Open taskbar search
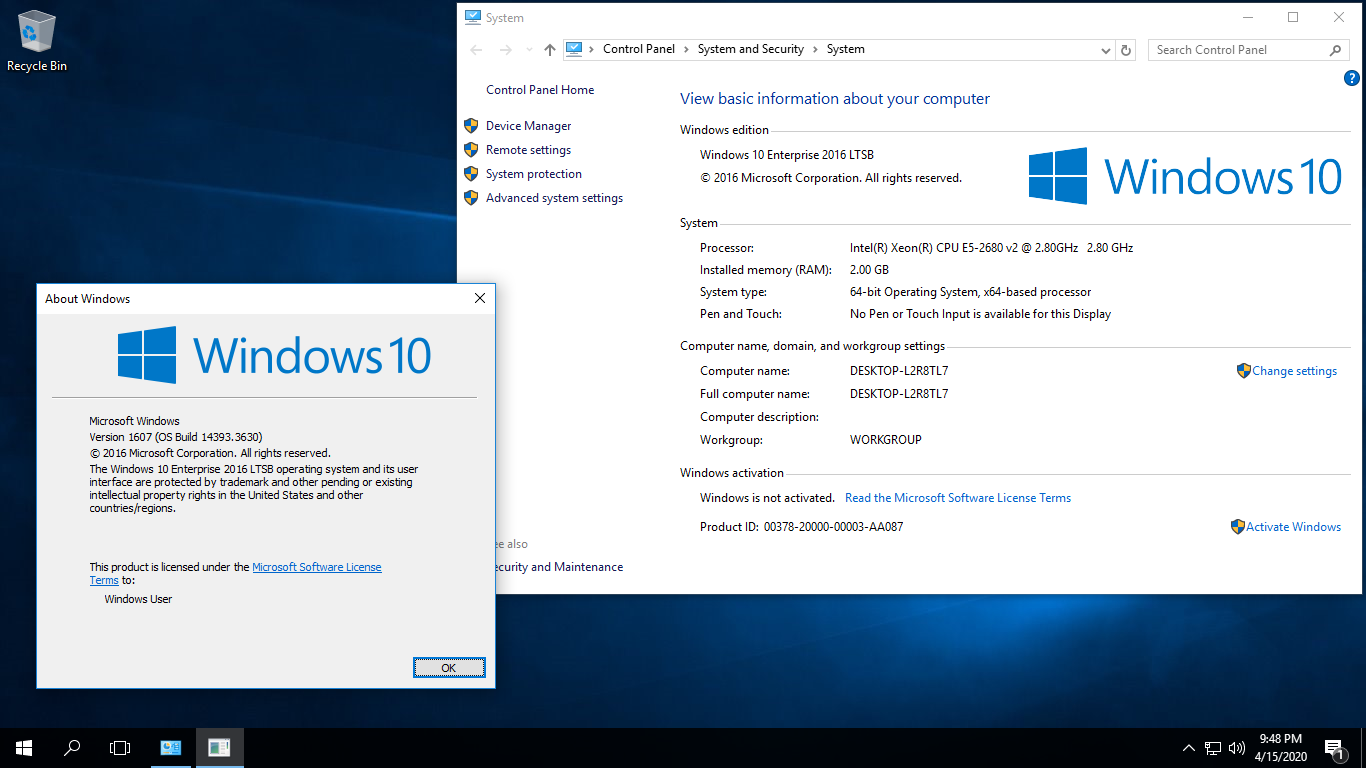 pos(72,748)
